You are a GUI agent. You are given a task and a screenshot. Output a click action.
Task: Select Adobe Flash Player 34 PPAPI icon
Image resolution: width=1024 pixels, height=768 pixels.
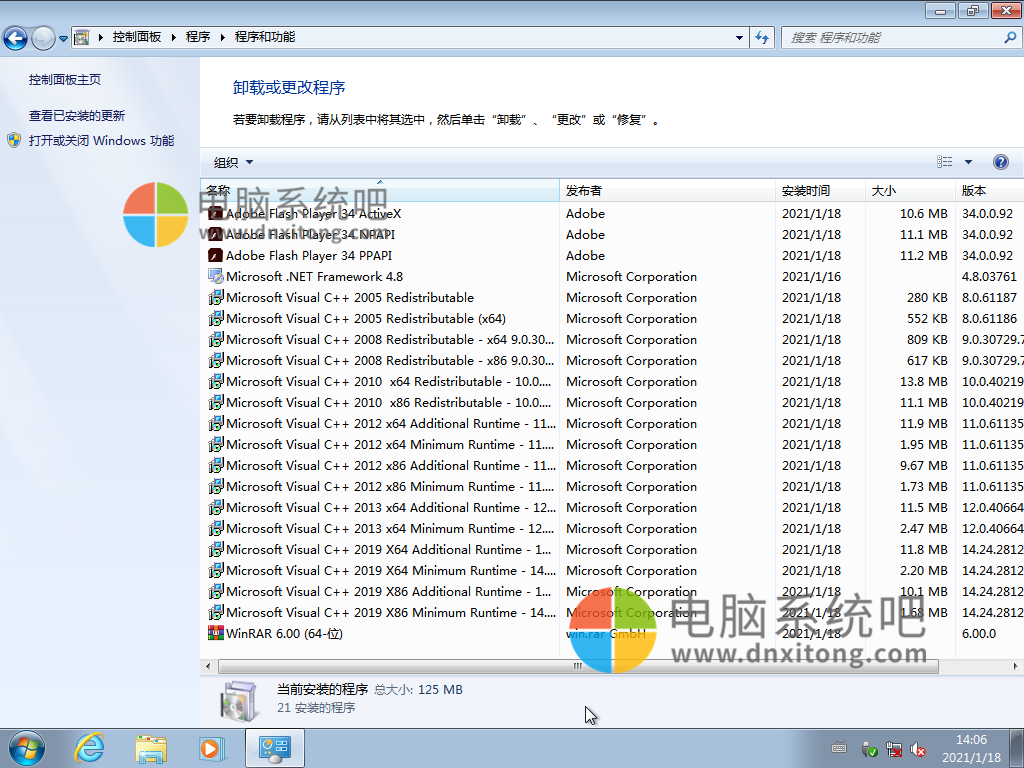click(216, 255)
